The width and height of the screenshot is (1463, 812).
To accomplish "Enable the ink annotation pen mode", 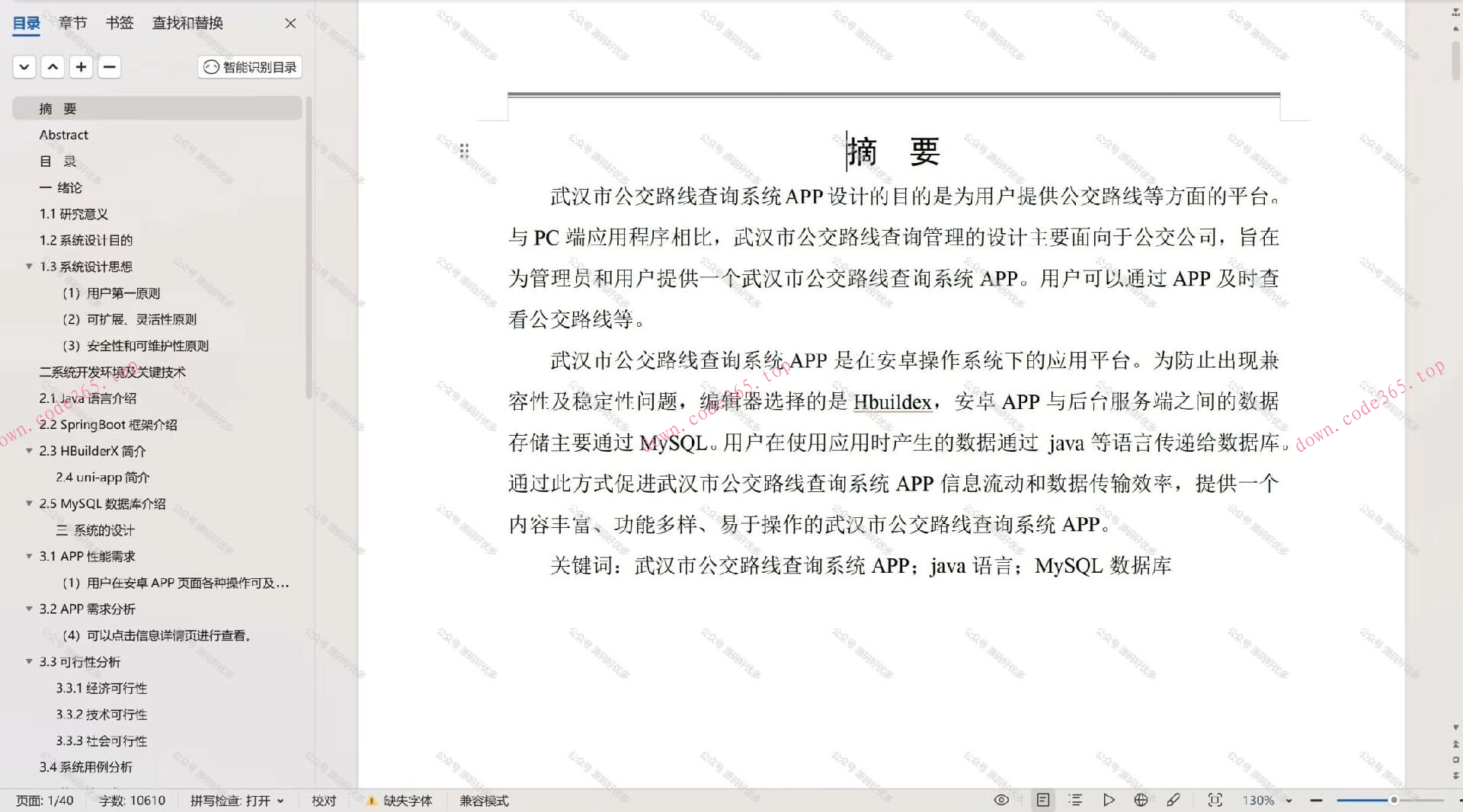I will point(1174,800).
